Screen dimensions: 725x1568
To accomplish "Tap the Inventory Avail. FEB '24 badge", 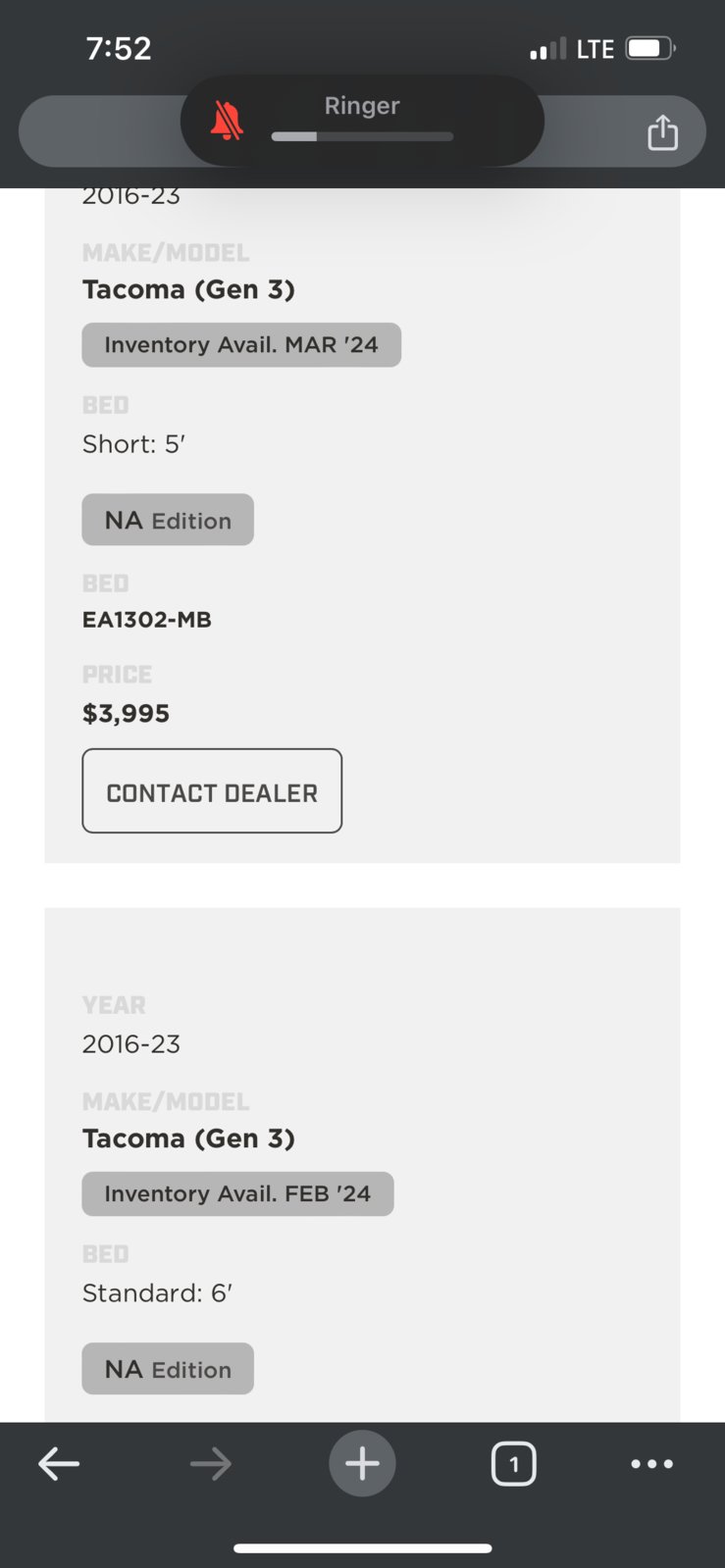I will point(237,1194).
